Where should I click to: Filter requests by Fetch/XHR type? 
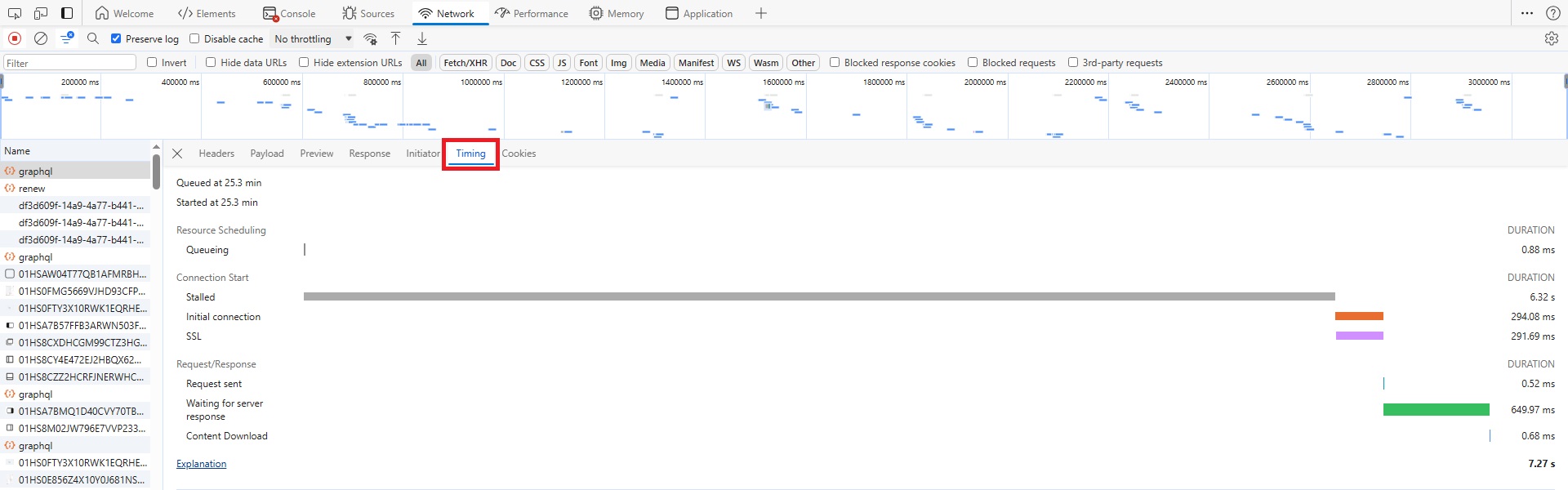pyautogui.click(x=465, y=63)
